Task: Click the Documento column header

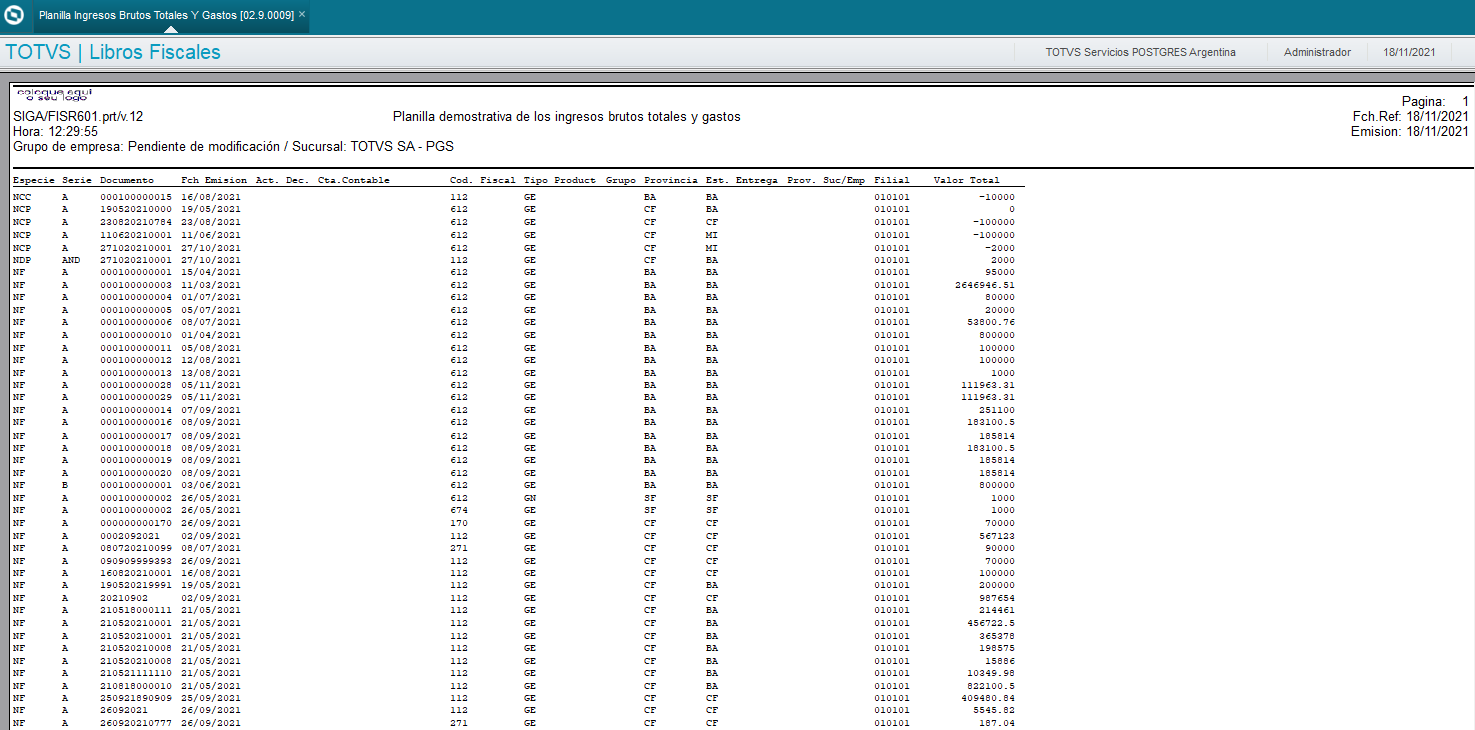Action: (127, 181)
